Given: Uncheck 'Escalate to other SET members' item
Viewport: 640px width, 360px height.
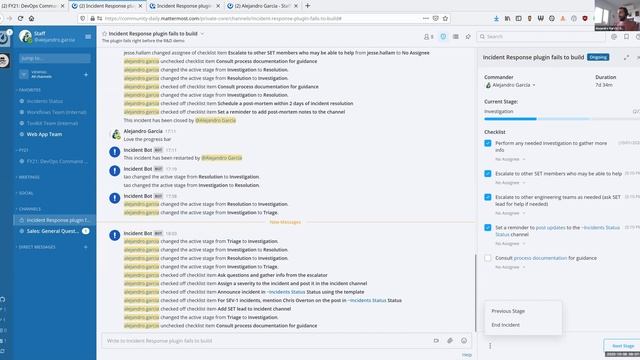Looking at the screenshot, I should click(x=488, y=173).
